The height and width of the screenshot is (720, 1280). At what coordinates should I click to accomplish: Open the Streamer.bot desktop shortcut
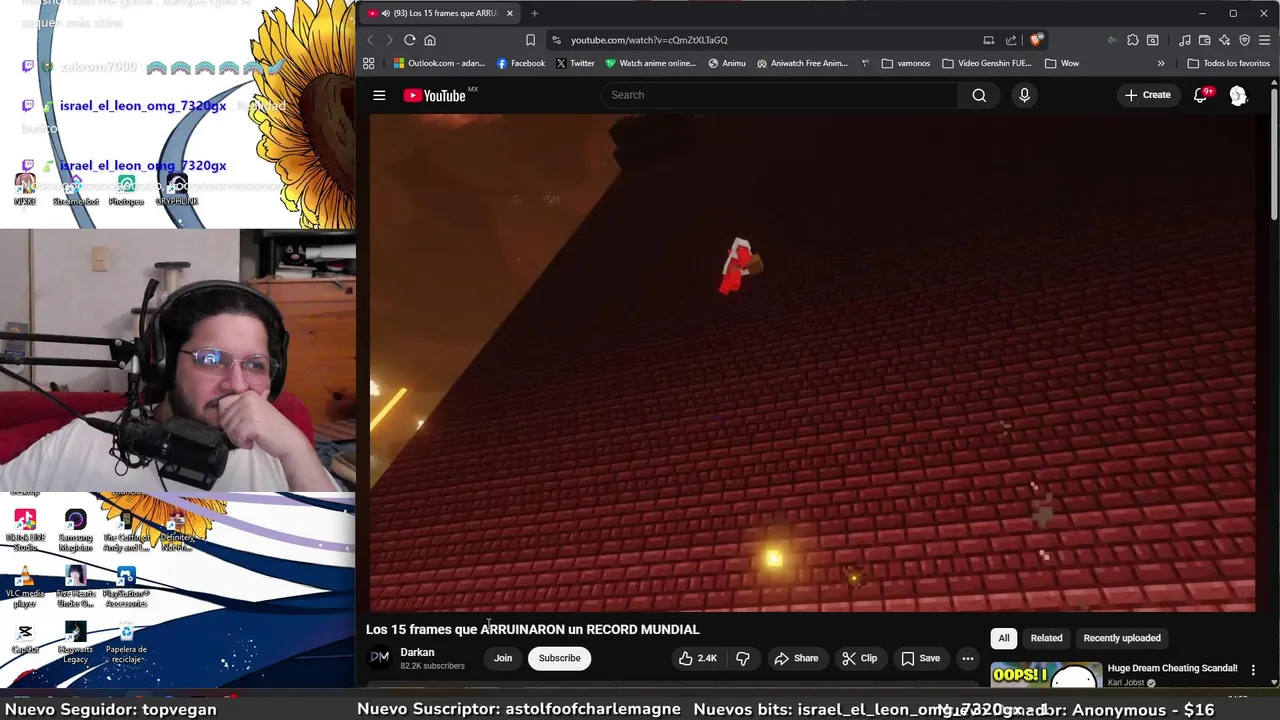[76, 190]
